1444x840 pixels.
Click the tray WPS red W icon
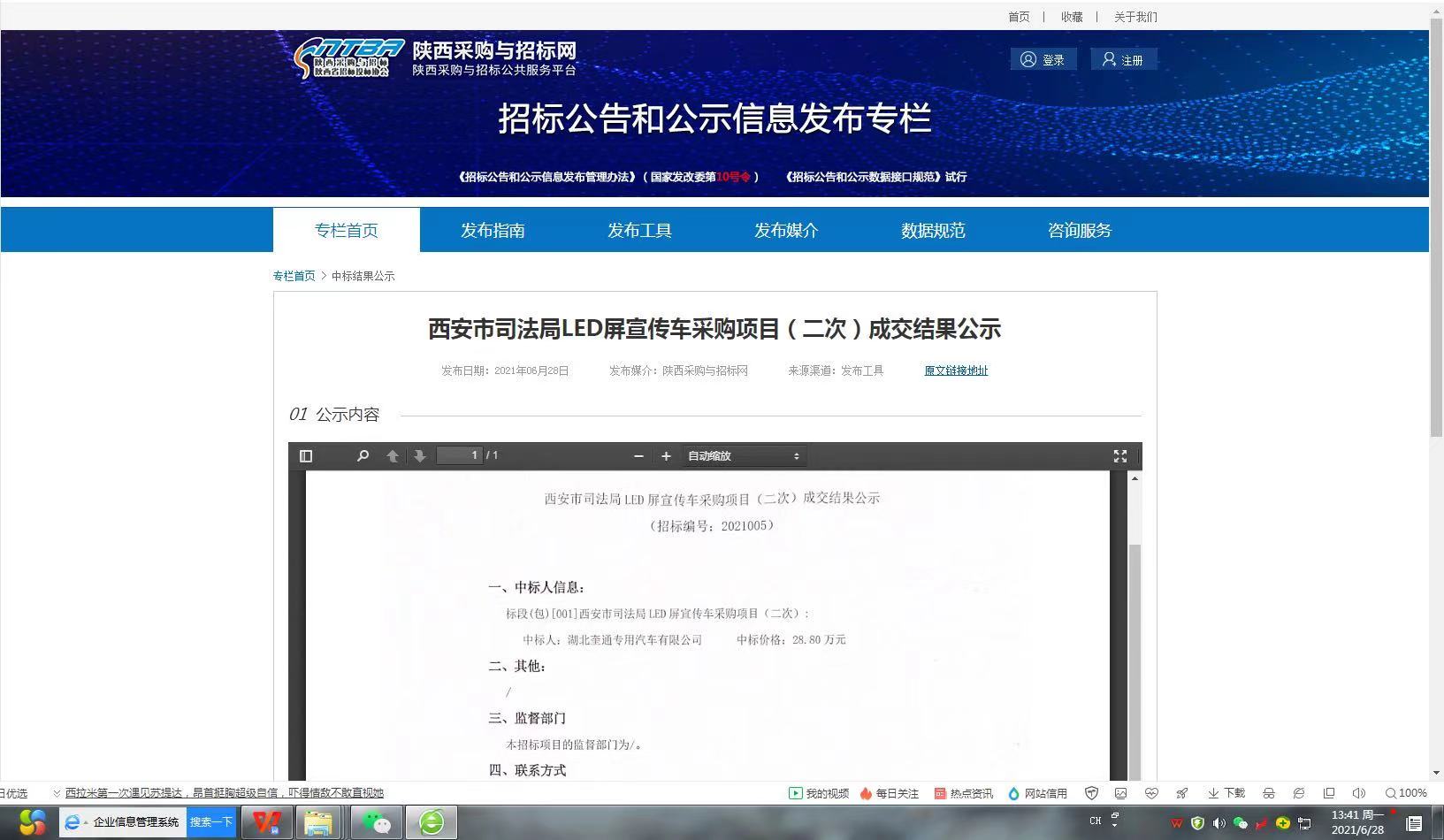tap(1177, 823)
